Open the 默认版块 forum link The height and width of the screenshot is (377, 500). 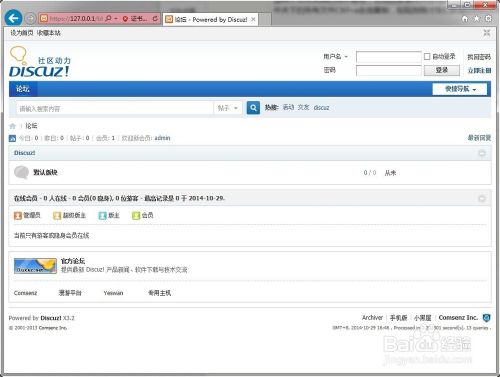[x=45, y=172]
